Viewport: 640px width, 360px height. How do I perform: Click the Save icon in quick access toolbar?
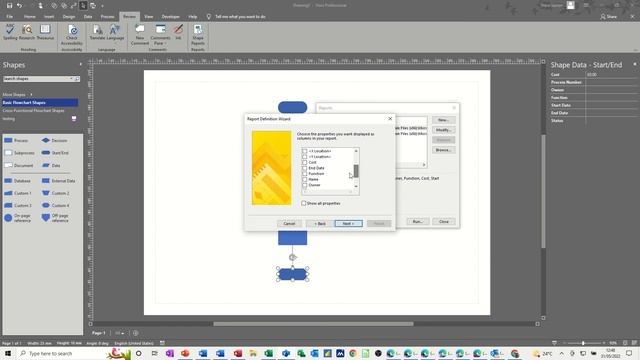click(x=9, y=6)
